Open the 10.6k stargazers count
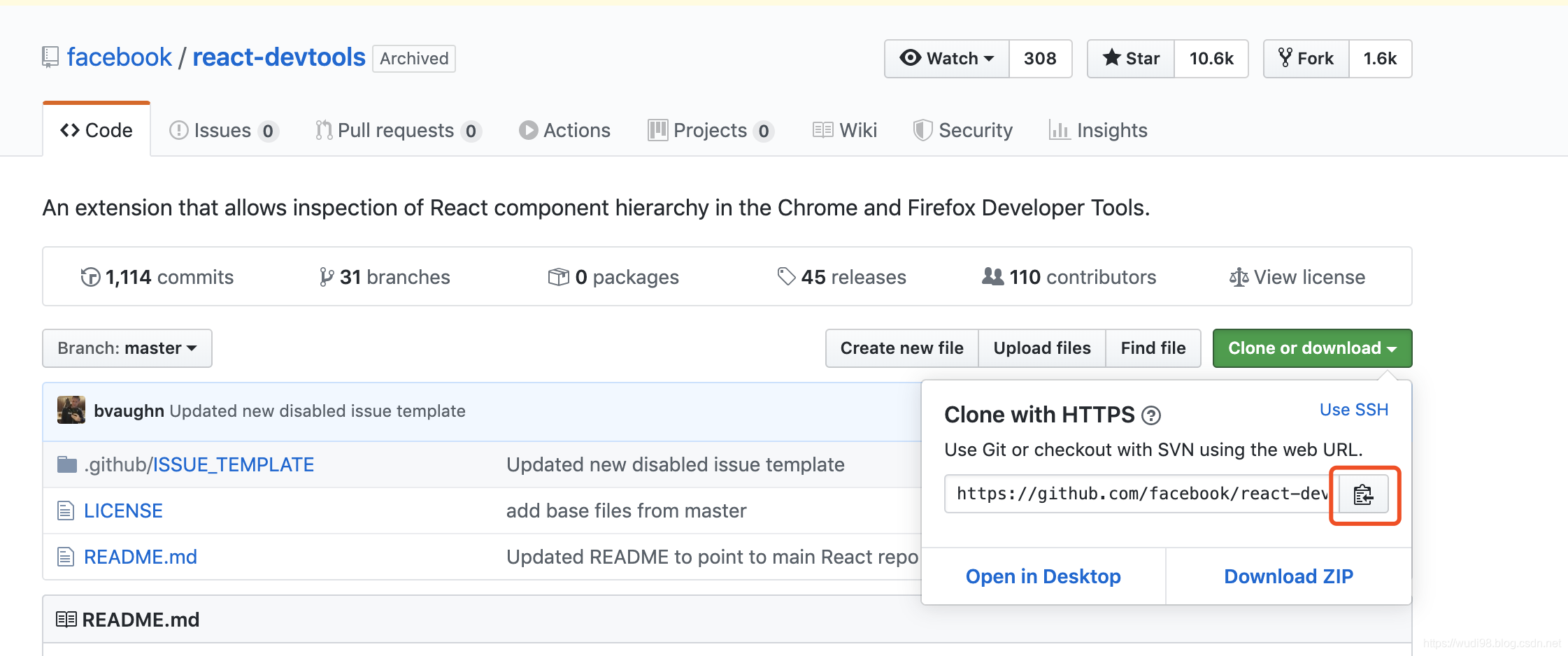 1211,59
